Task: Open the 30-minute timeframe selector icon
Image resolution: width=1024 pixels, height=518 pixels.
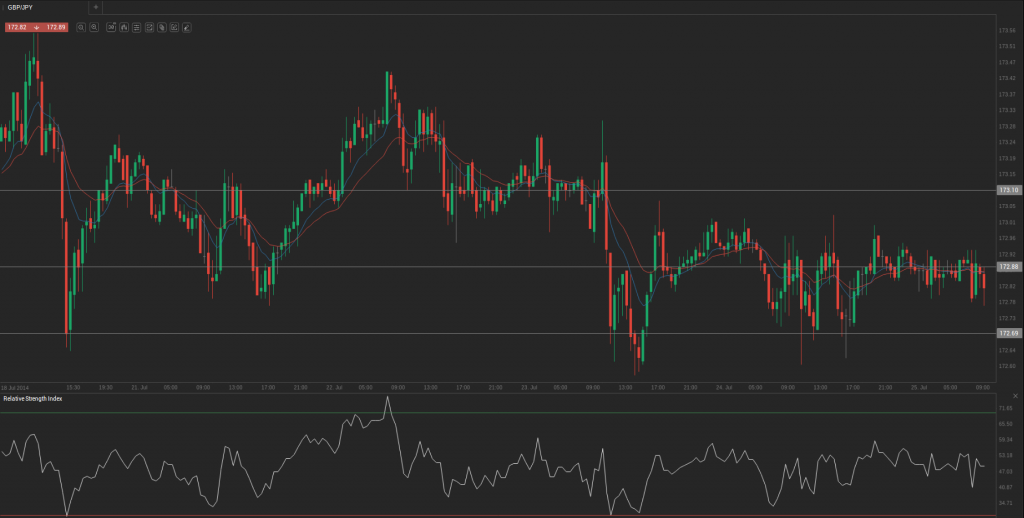Action: (111, 27)
